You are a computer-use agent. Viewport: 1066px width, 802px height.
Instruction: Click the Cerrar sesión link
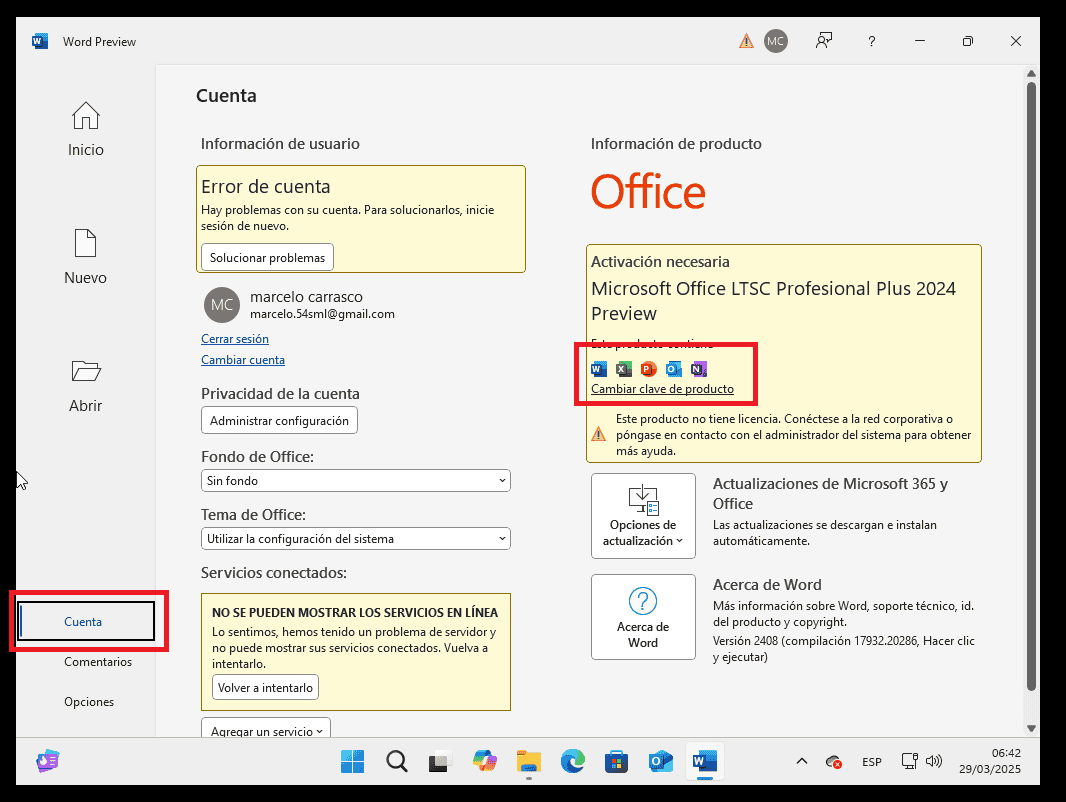234,339
